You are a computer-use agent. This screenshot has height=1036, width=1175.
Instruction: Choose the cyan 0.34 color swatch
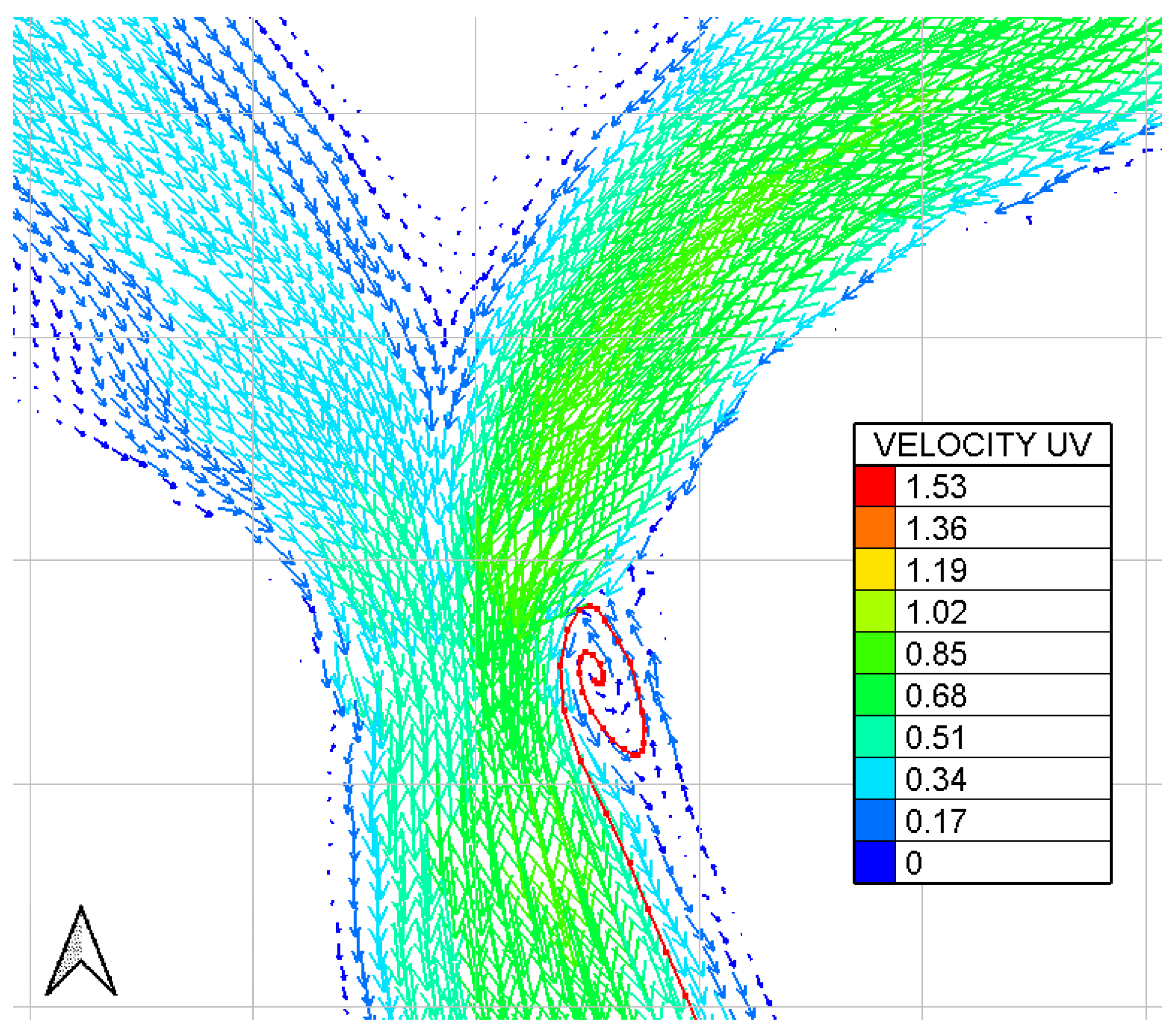875,779
